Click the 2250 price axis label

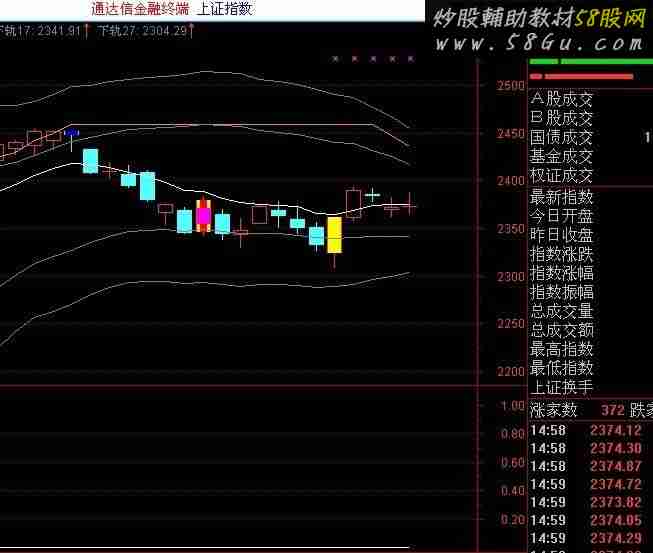coord(510,324)
